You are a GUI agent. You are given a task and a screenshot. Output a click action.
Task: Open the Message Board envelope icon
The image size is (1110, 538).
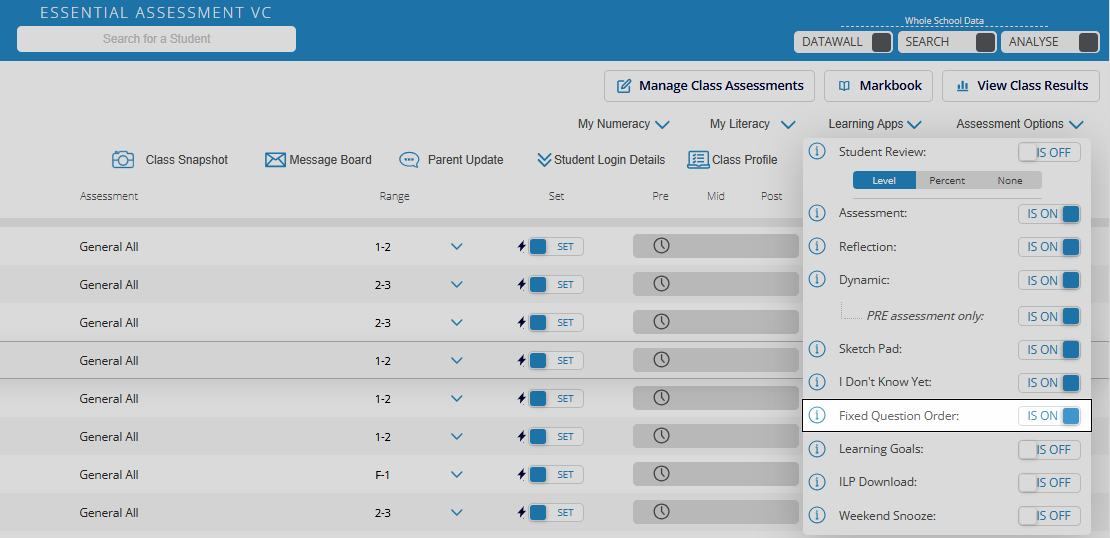[275, 160]
